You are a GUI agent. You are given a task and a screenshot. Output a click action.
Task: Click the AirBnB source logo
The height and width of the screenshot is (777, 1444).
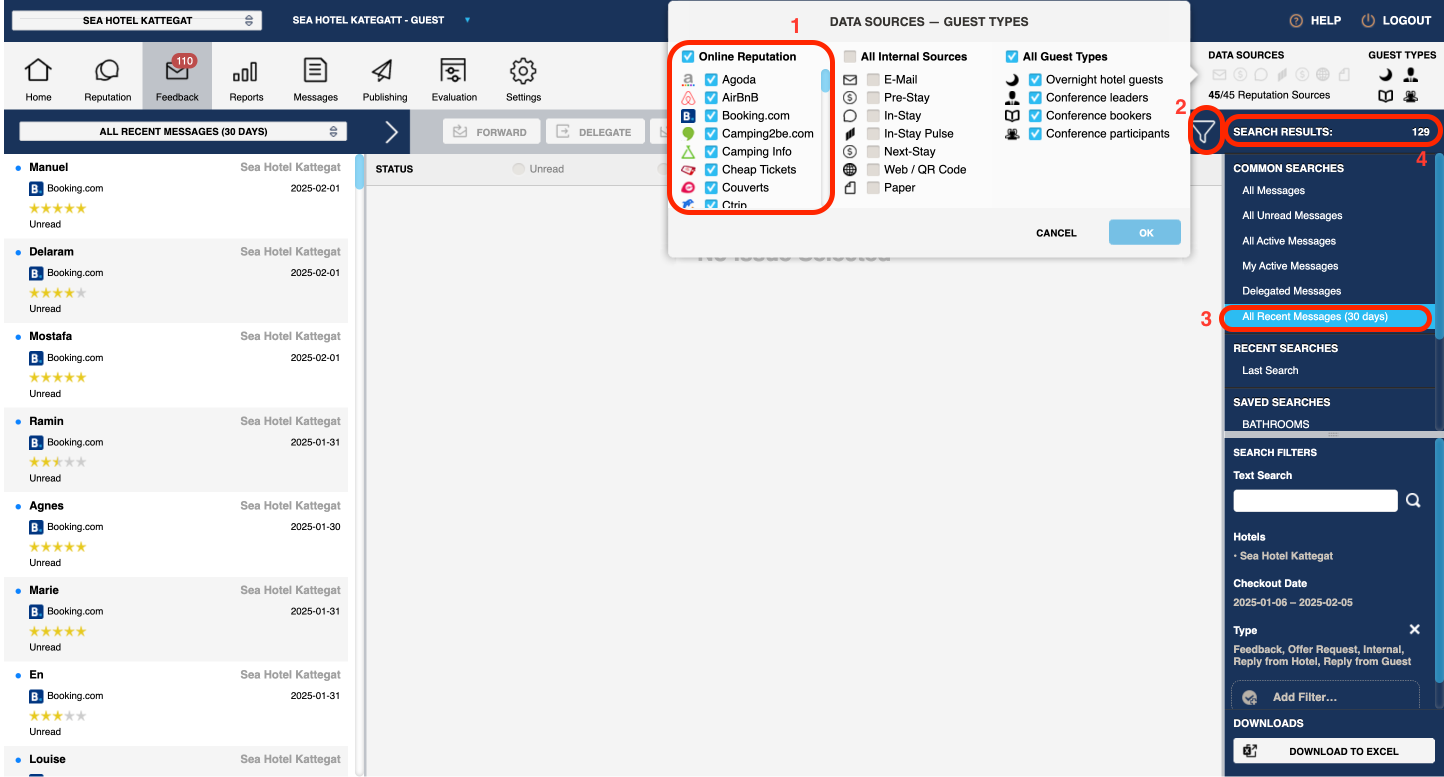[x=688, y=98]
